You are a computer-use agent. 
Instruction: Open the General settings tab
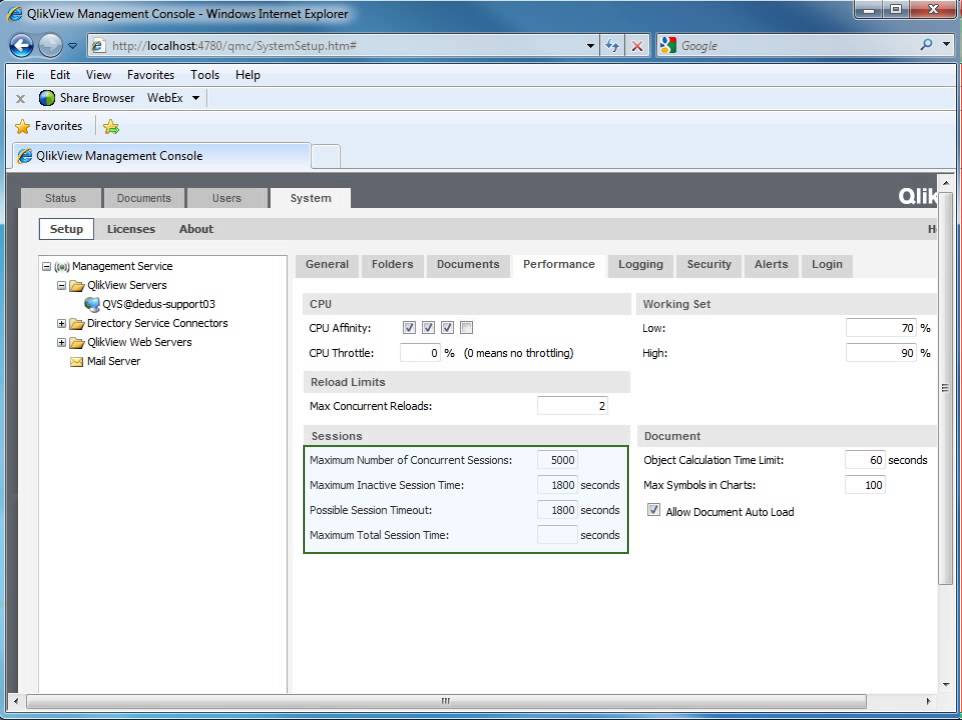[x=327, y=264]
